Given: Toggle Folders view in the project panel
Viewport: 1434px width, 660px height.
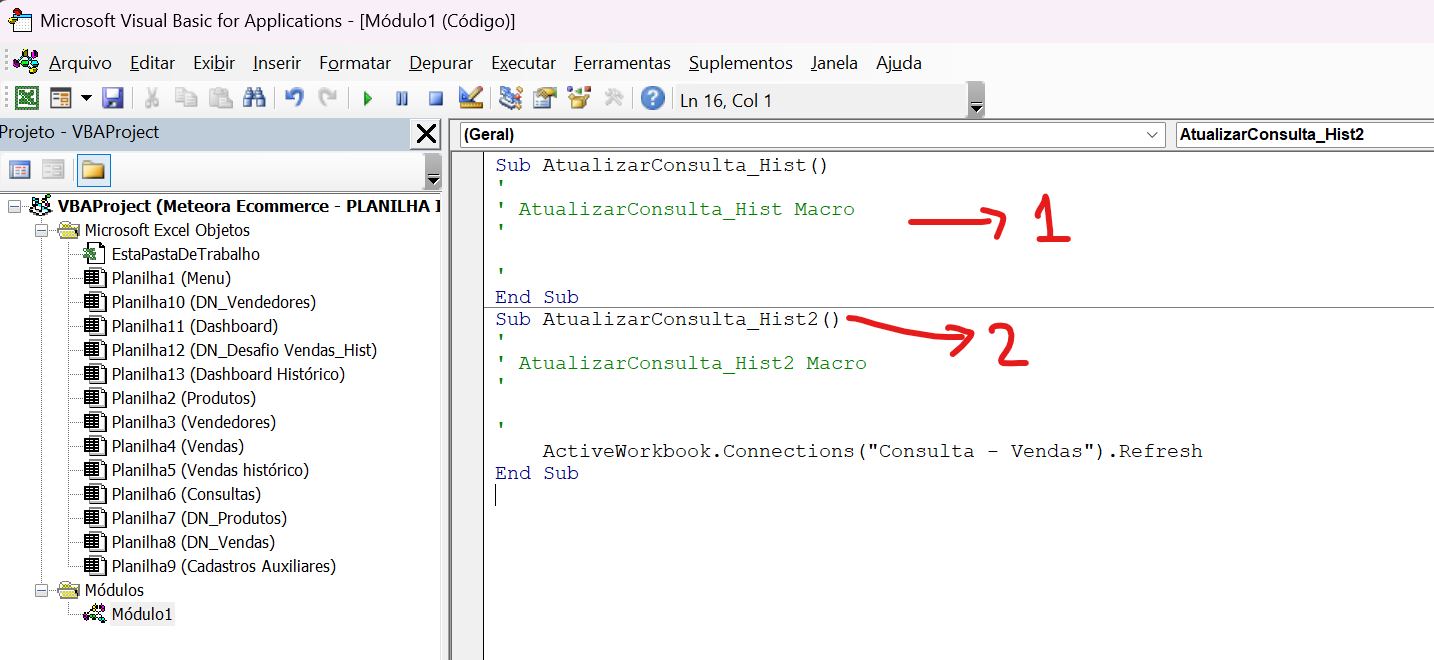Looking at the screenshot, I should coord(93,170).
